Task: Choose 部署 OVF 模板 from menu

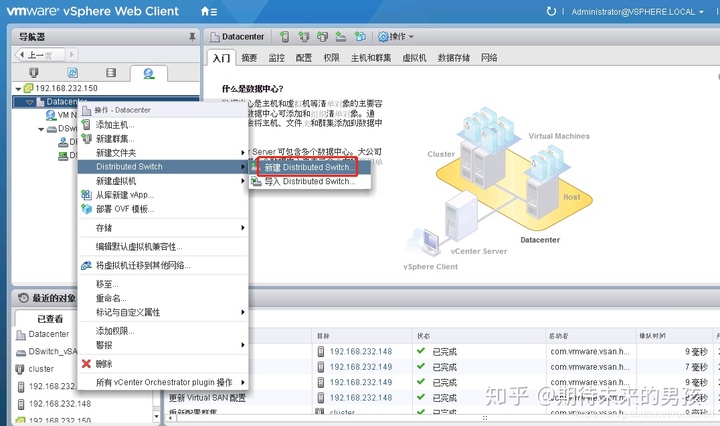Action: pyautogui.click(x=163, y=209)
